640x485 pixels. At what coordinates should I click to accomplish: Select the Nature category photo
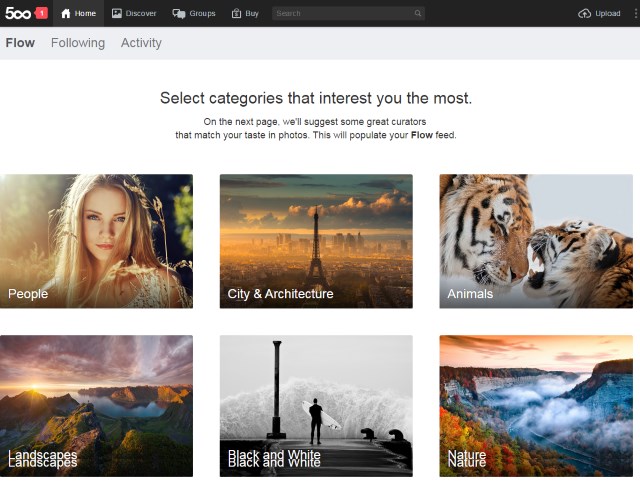point(536,406)
